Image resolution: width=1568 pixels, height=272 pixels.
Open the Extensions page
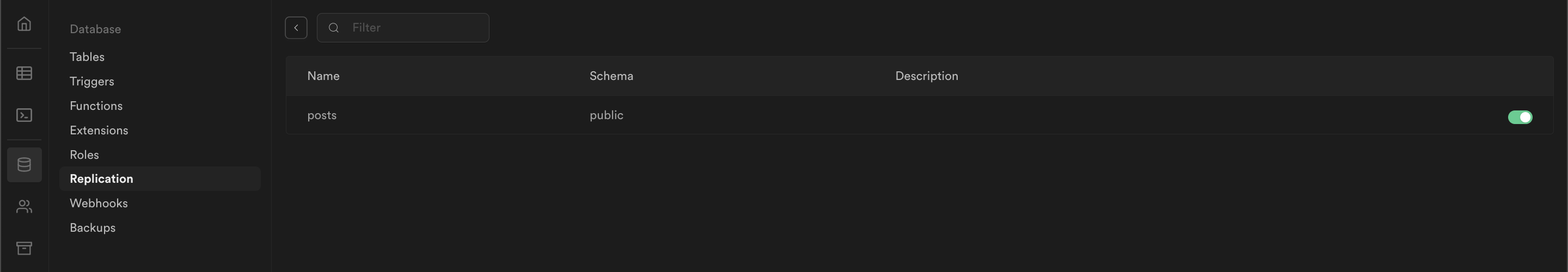99,130
